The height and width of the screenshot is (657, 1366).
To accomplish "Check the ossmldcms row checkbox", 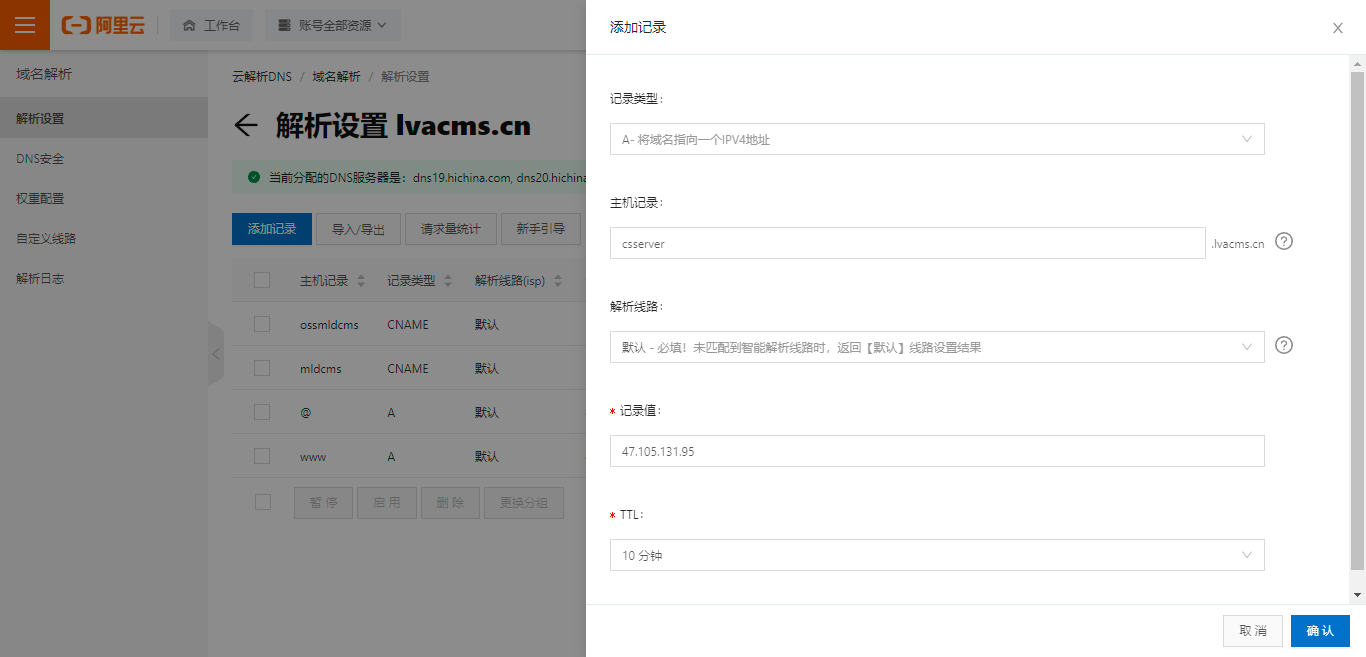I will click(x=262, y=324).
